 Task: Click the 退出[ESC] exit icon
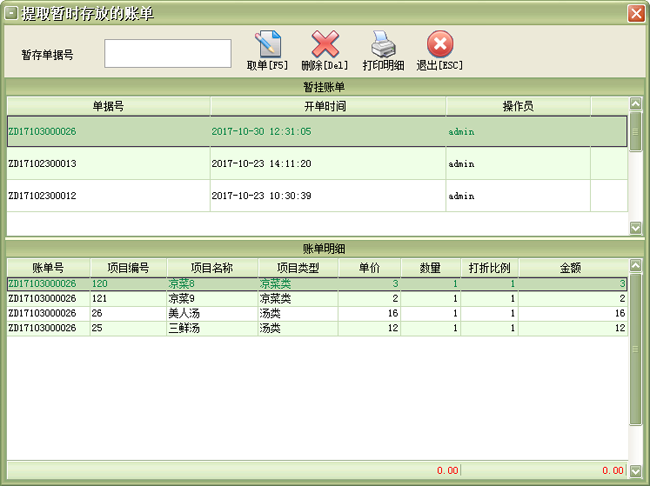pyautogui.click(x=440, y=45)
